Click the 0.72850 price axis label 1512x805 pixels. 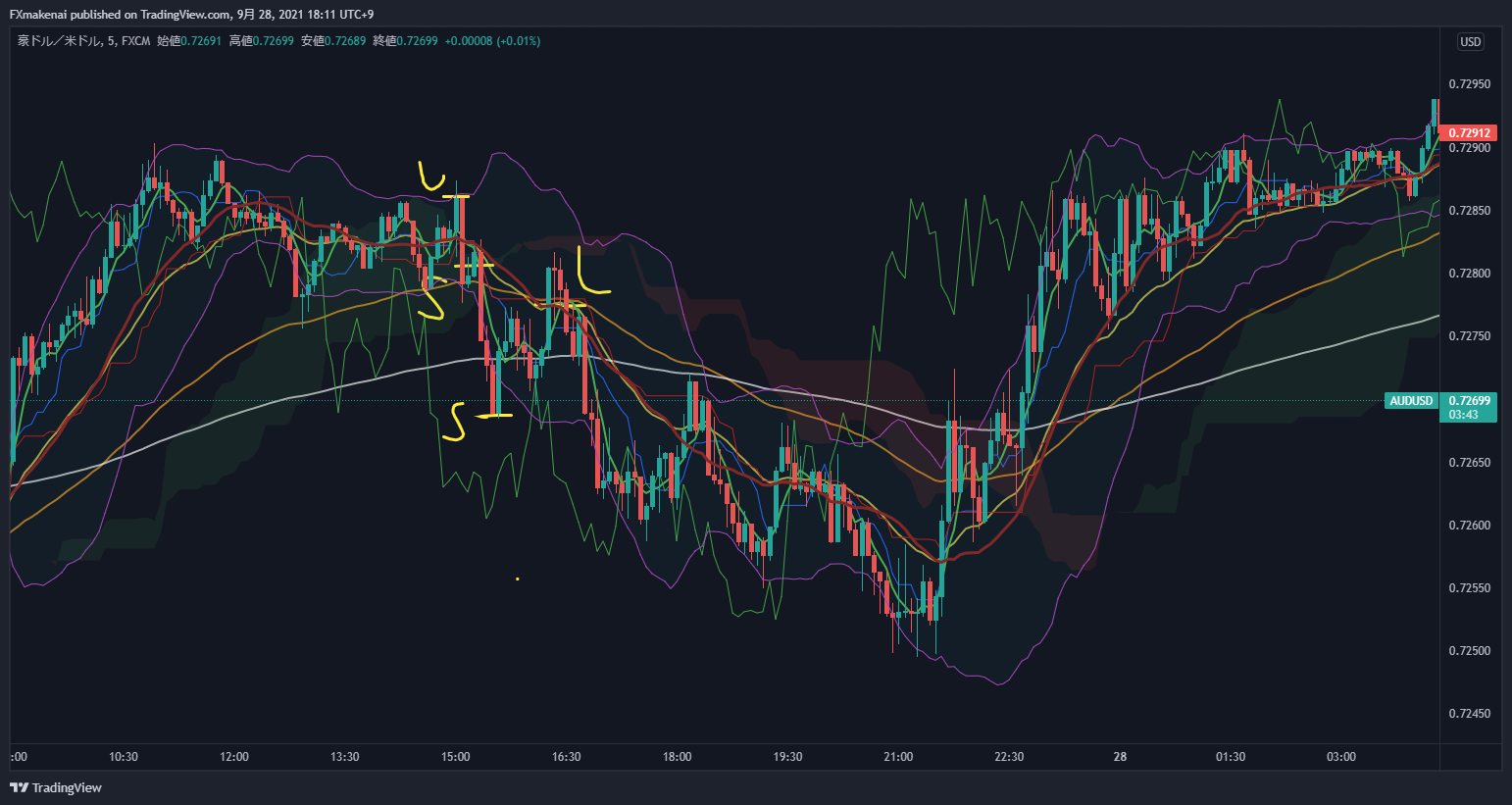click(1470, 211)
